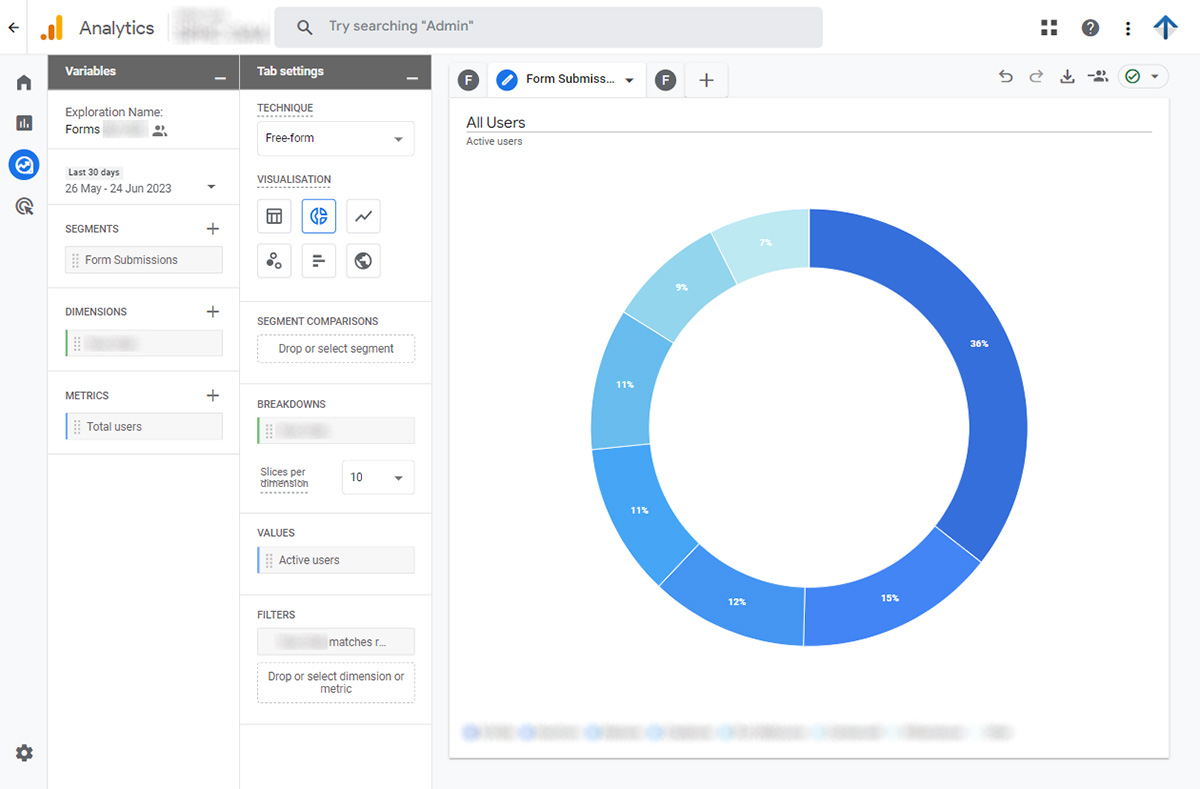The image size is (1200, 789).
Task: Open the Help question mark icon
Action: [x=1090, y=28]
